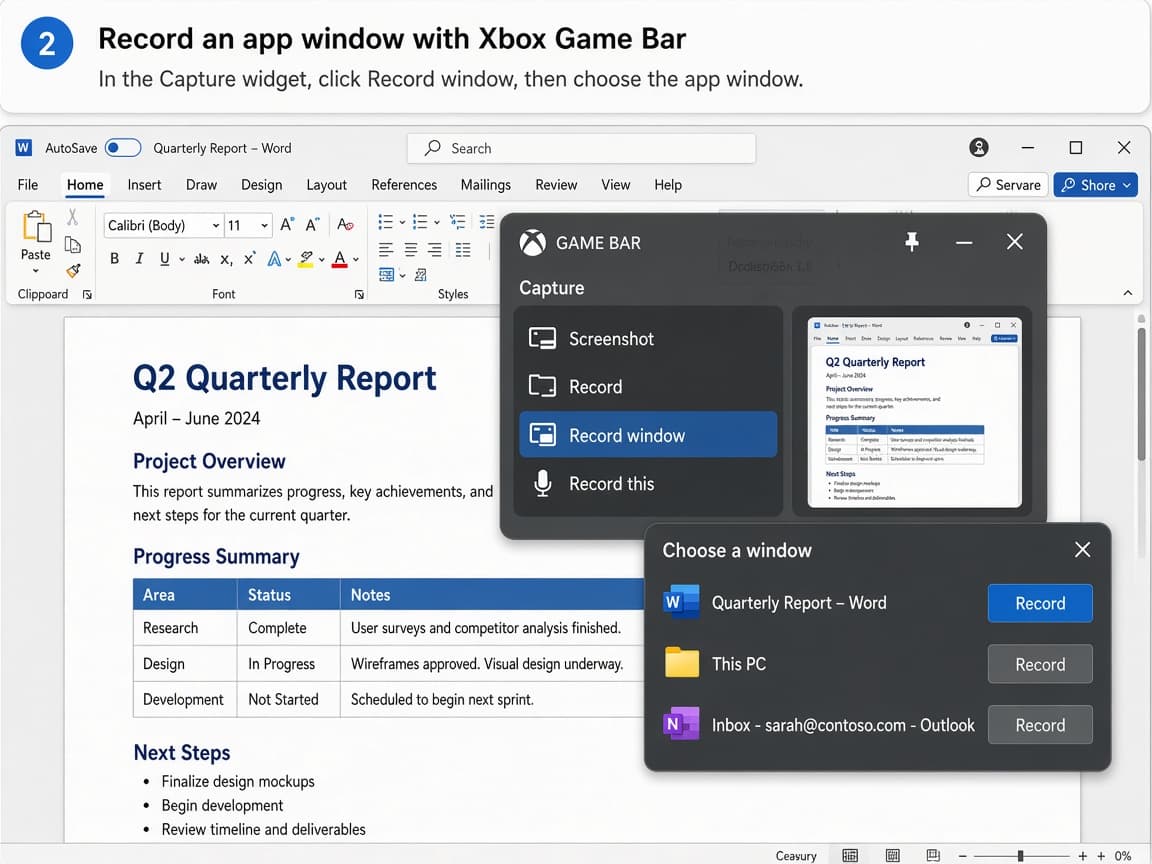Open font color dropdown arrow
Image resolution: width=1152 pixels, height=864 pixels.
[x=356, y=259]
